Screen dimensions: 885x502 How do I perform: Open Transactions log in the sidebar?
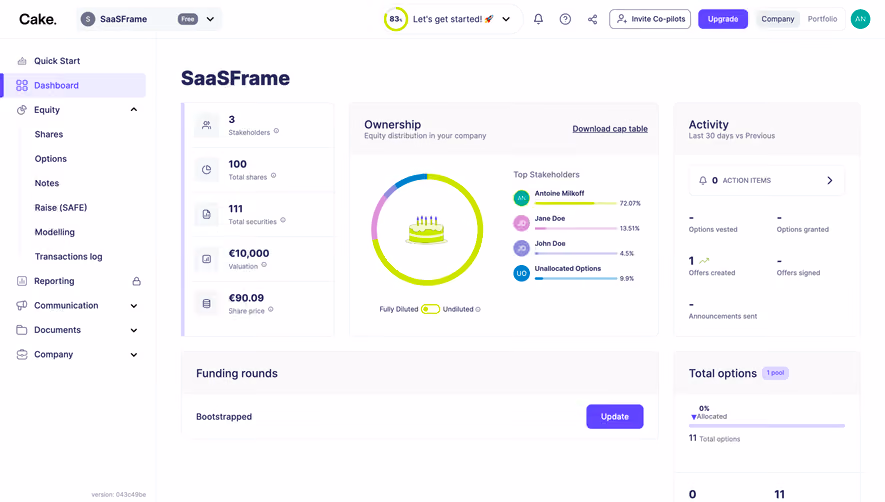tap(68, 256)
